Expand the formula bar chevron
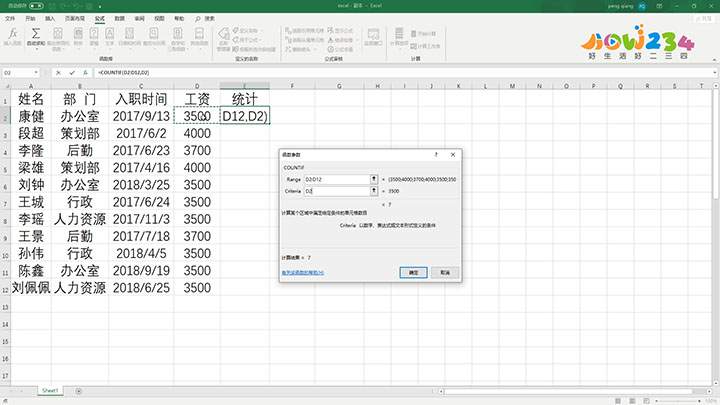This screenshot has height=405, width=720. [714, 73]
